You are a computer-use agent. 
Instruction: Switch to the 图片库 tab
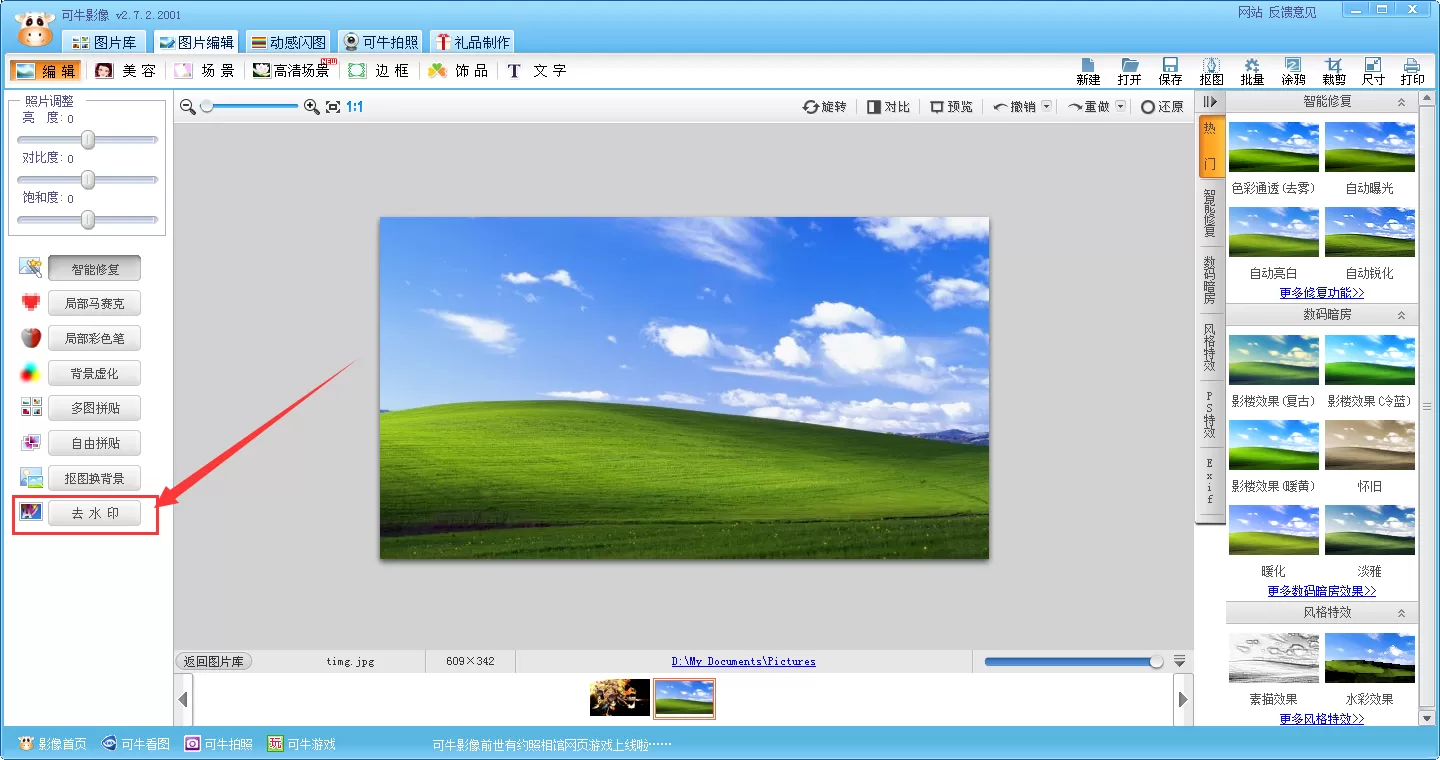(x=105, y=42)
